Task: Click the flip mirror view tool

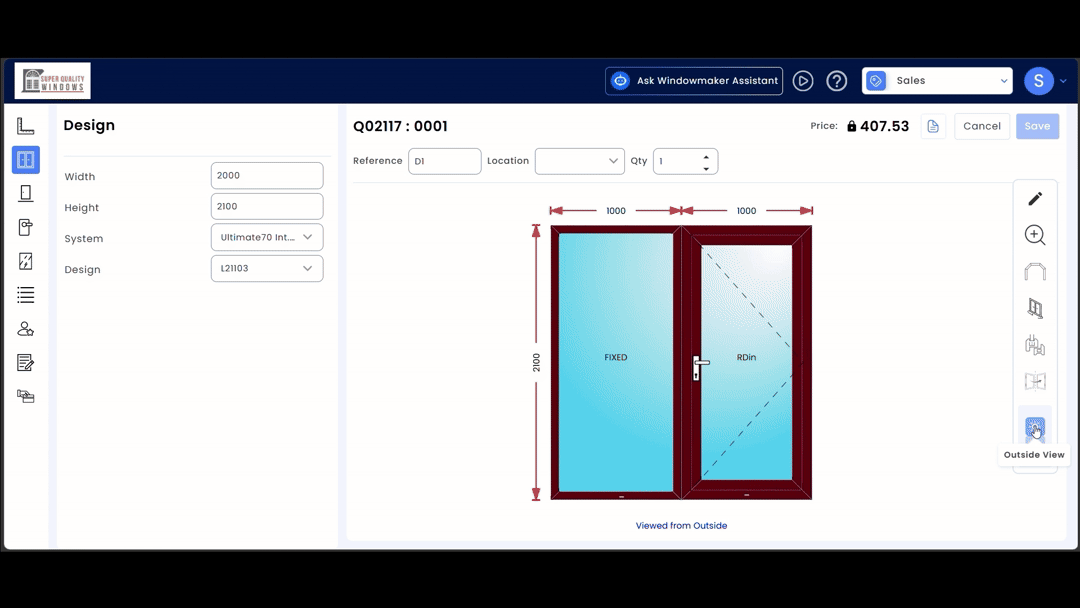Action: pyautogui.click(x=1035, y=381)
